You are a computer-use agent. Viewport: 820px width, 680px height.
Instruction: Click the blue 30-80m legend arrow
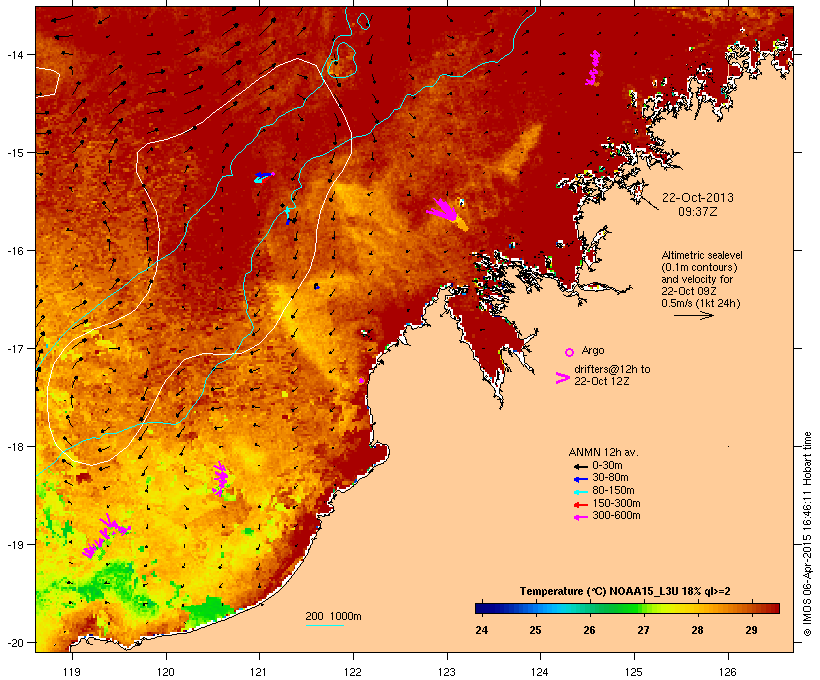580,479
